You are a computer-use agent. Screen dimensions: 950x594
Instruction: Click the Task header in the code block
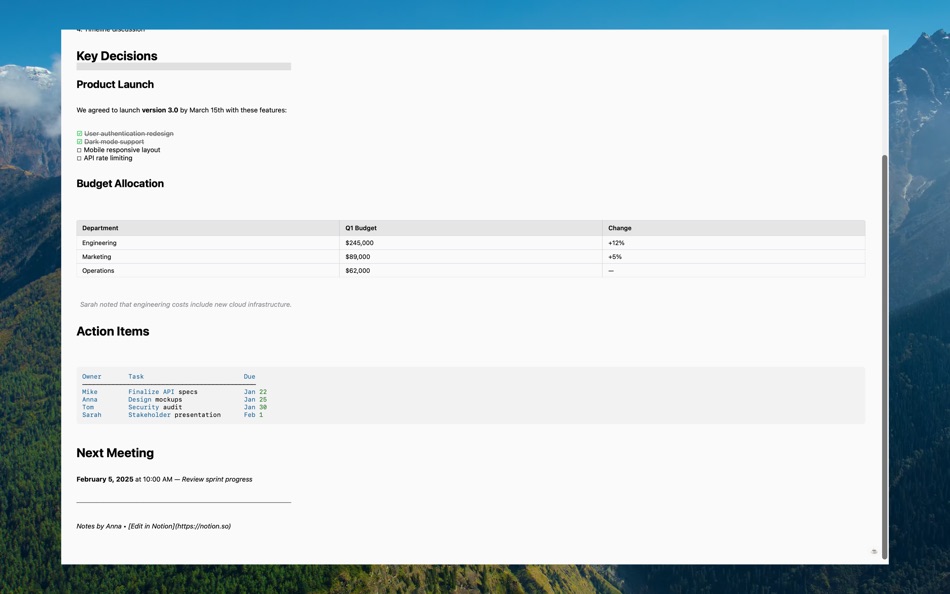(136, 376)
